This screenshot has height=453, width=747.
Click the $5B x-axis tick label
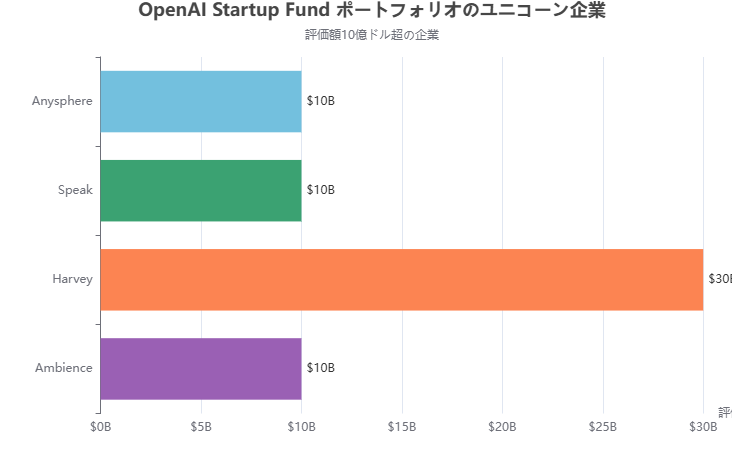tap(201, 427)
